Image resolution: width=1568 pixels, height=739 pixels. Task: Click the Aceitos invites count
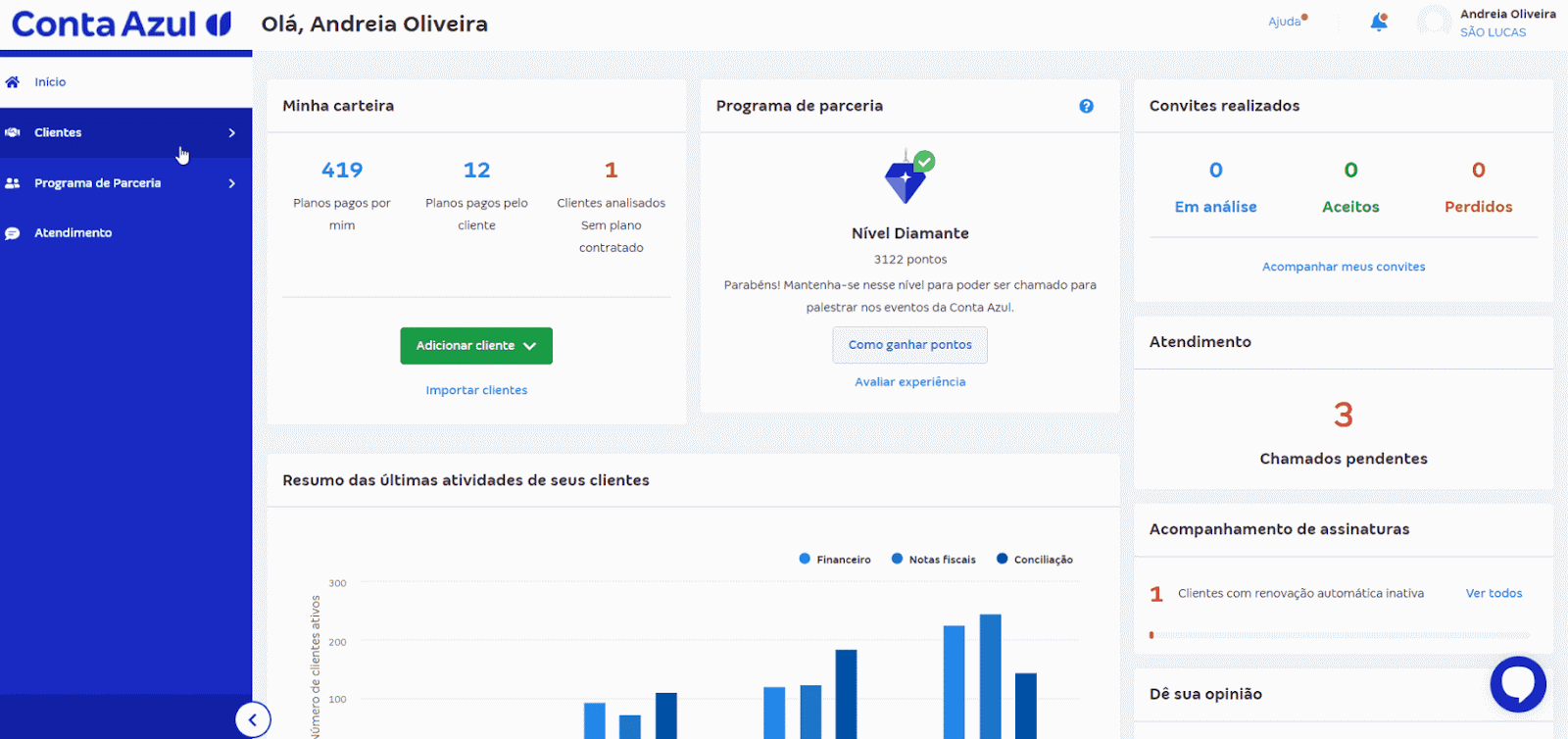pyautogui.click(x=1350, y=171)
